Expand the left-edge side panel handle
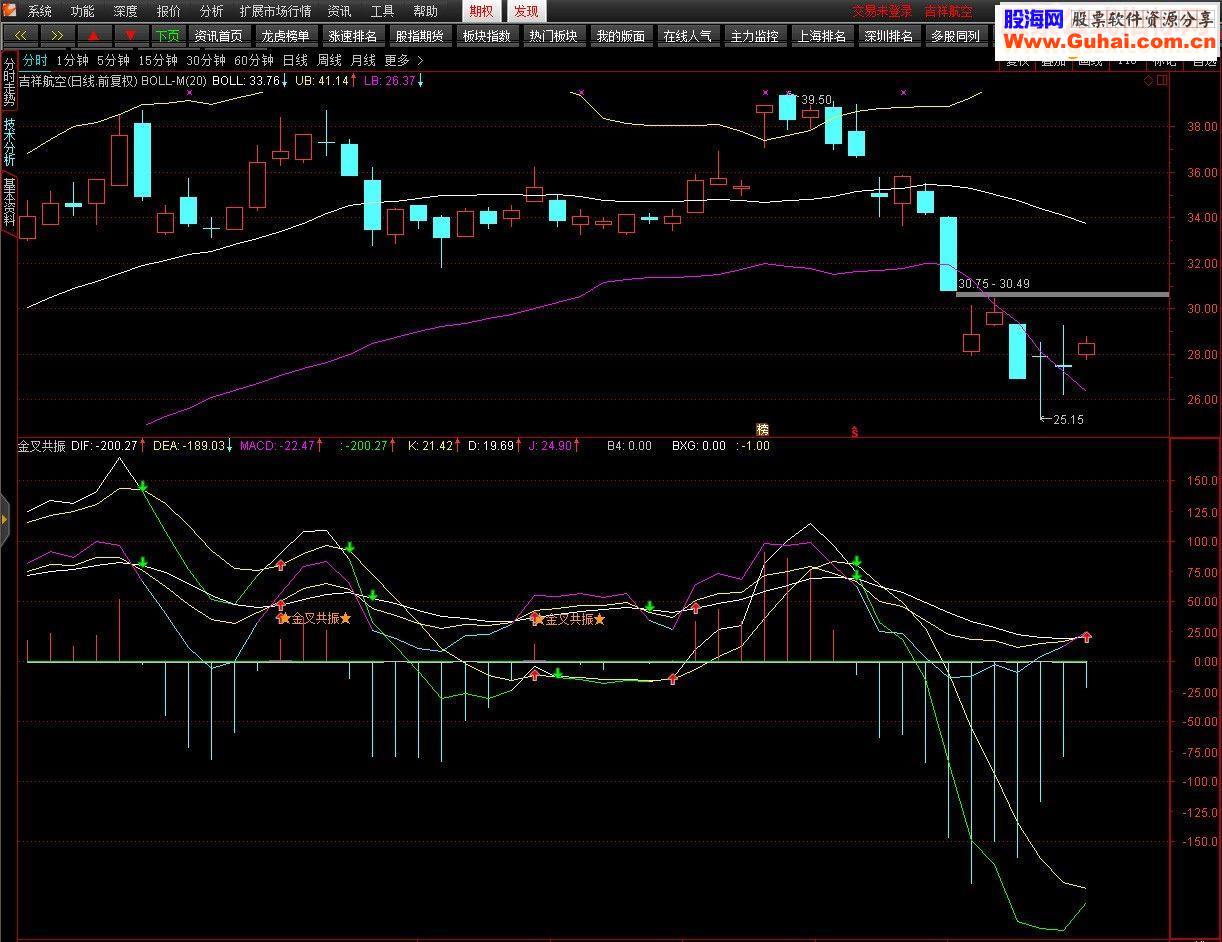The height and width of the screenshot is (942, 1222). [x=4, y=520]
